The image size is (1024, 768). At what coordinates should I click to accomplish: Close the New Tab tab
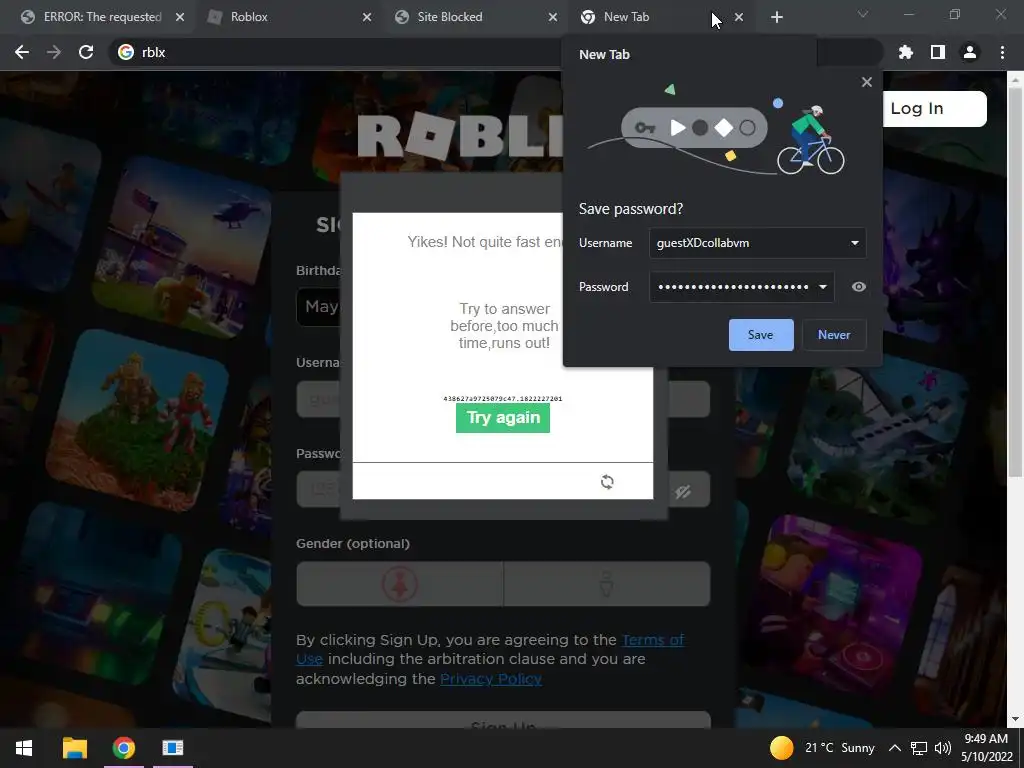(x=739, y=17)
